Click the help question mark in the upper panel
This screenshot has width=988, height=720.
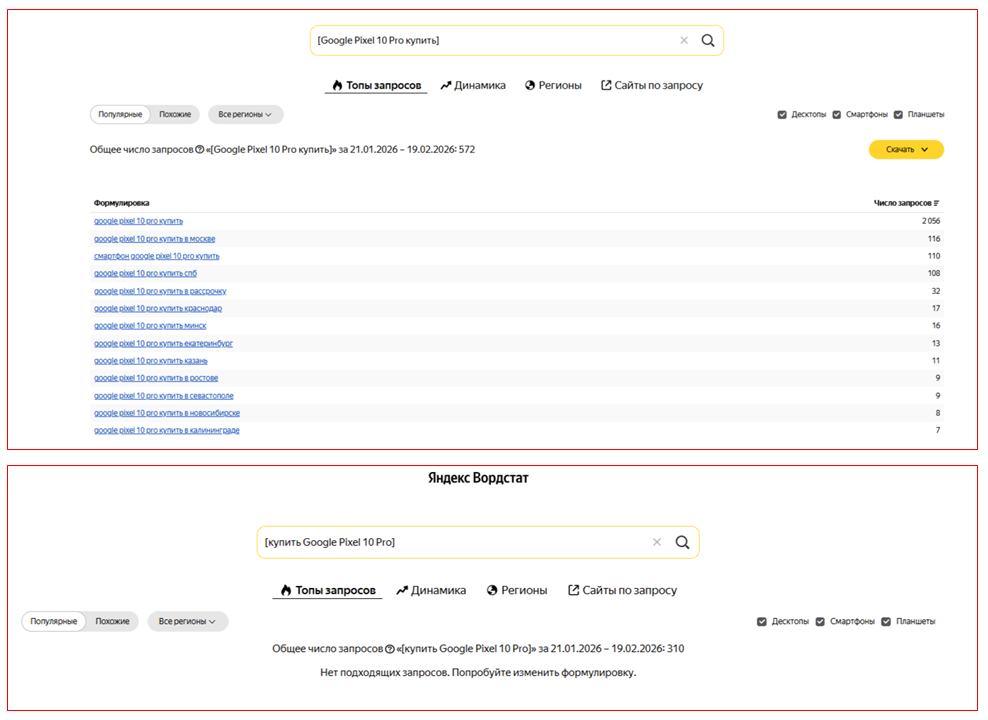[x=198, y=150]
